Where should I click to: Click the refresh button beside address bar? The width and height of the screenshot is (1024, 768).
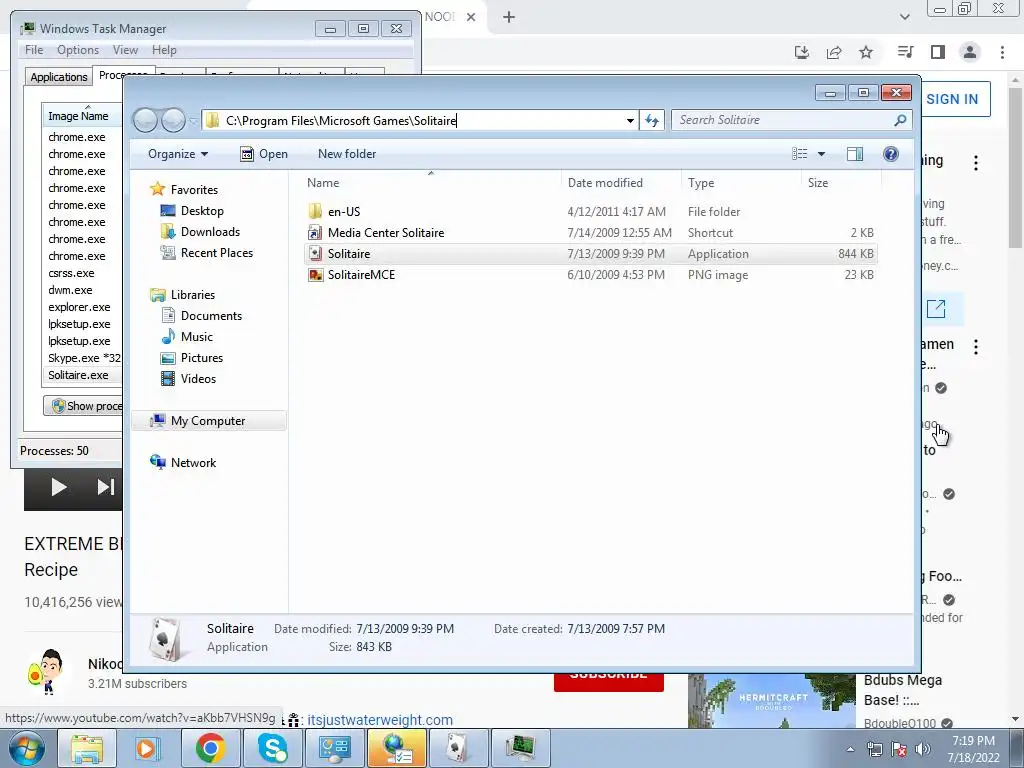click(652, 120)
